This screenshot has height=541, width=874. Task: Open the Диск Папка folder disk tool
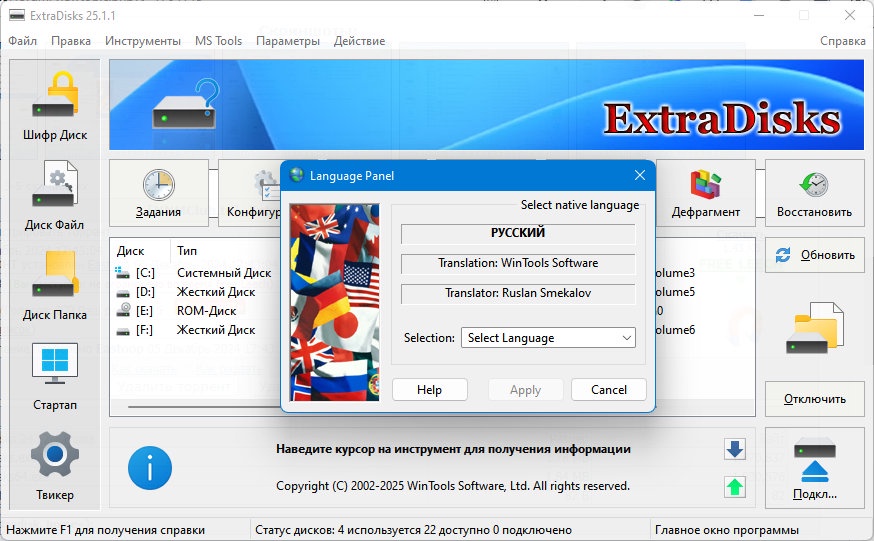[x=55, y=286]
